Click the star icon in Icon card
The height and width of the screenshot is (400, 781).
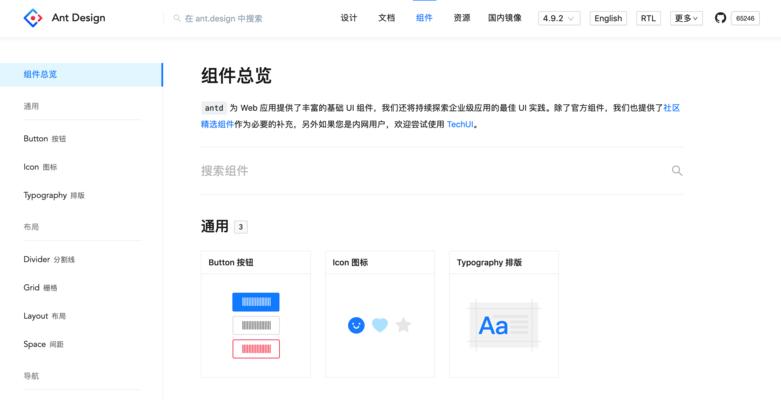coord(403,325)
